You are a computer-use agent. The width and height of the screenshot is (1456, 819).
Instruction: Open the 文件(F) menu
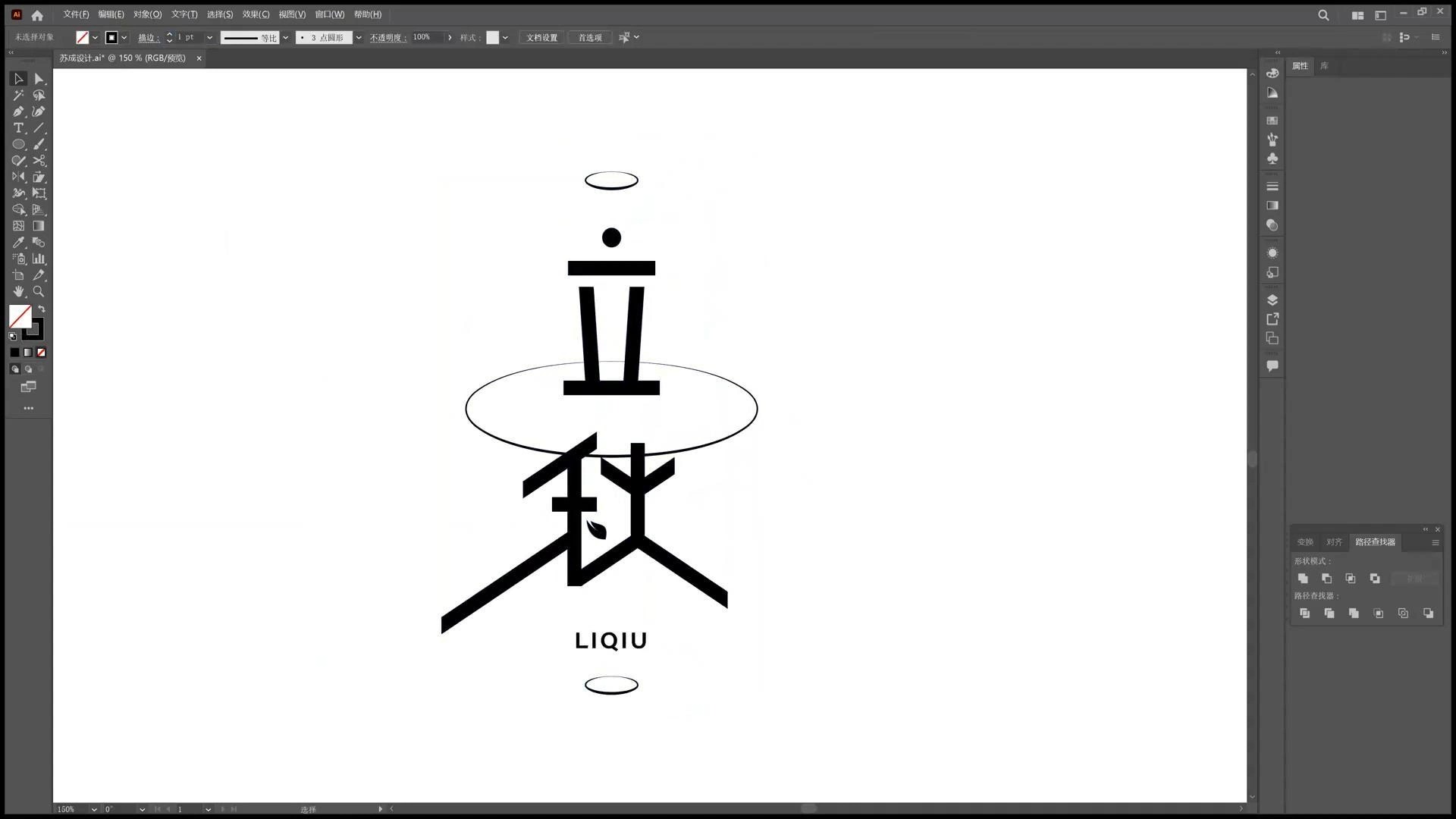76,14
